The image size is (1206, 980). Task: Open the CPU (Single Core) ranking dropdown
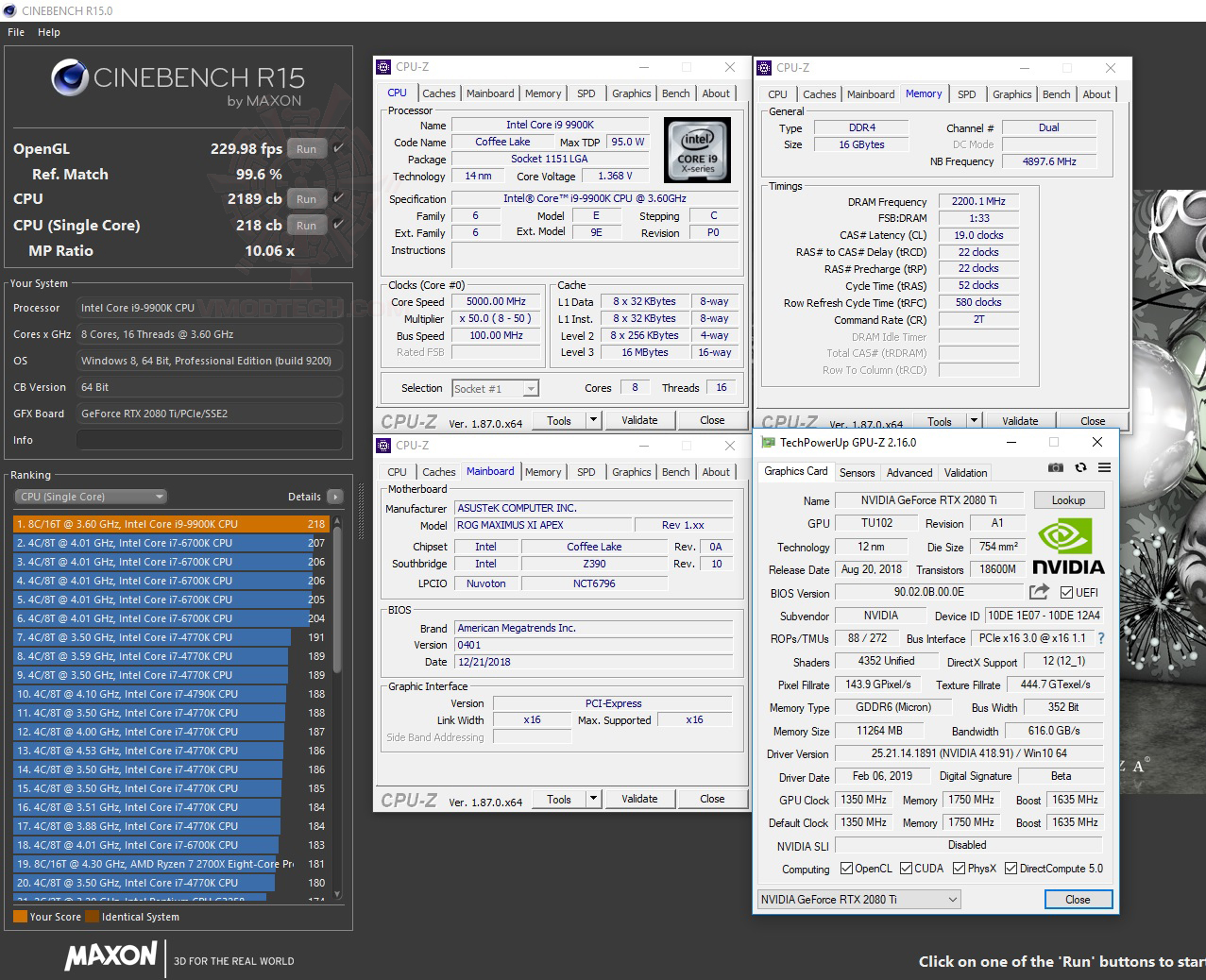(x=91, y=497)
